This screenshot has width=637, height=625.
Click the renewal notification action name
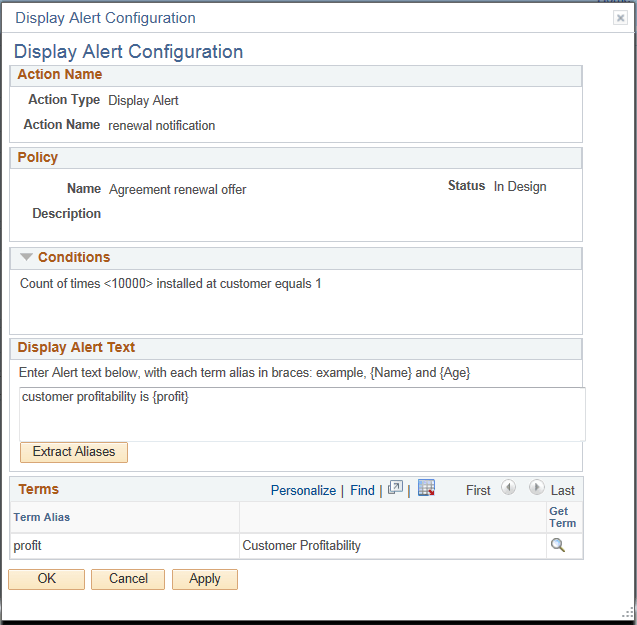click(x=162, y=126)
